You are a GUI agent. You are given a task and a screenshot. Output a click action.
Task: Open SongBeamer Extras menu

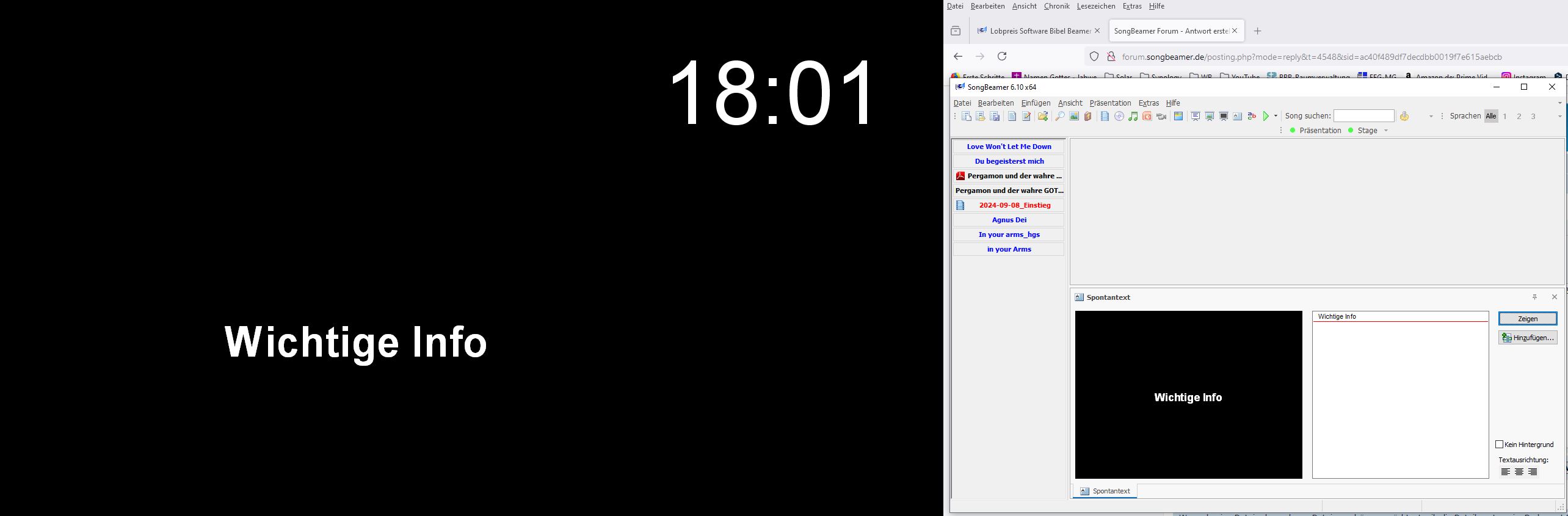point(1149,103)
